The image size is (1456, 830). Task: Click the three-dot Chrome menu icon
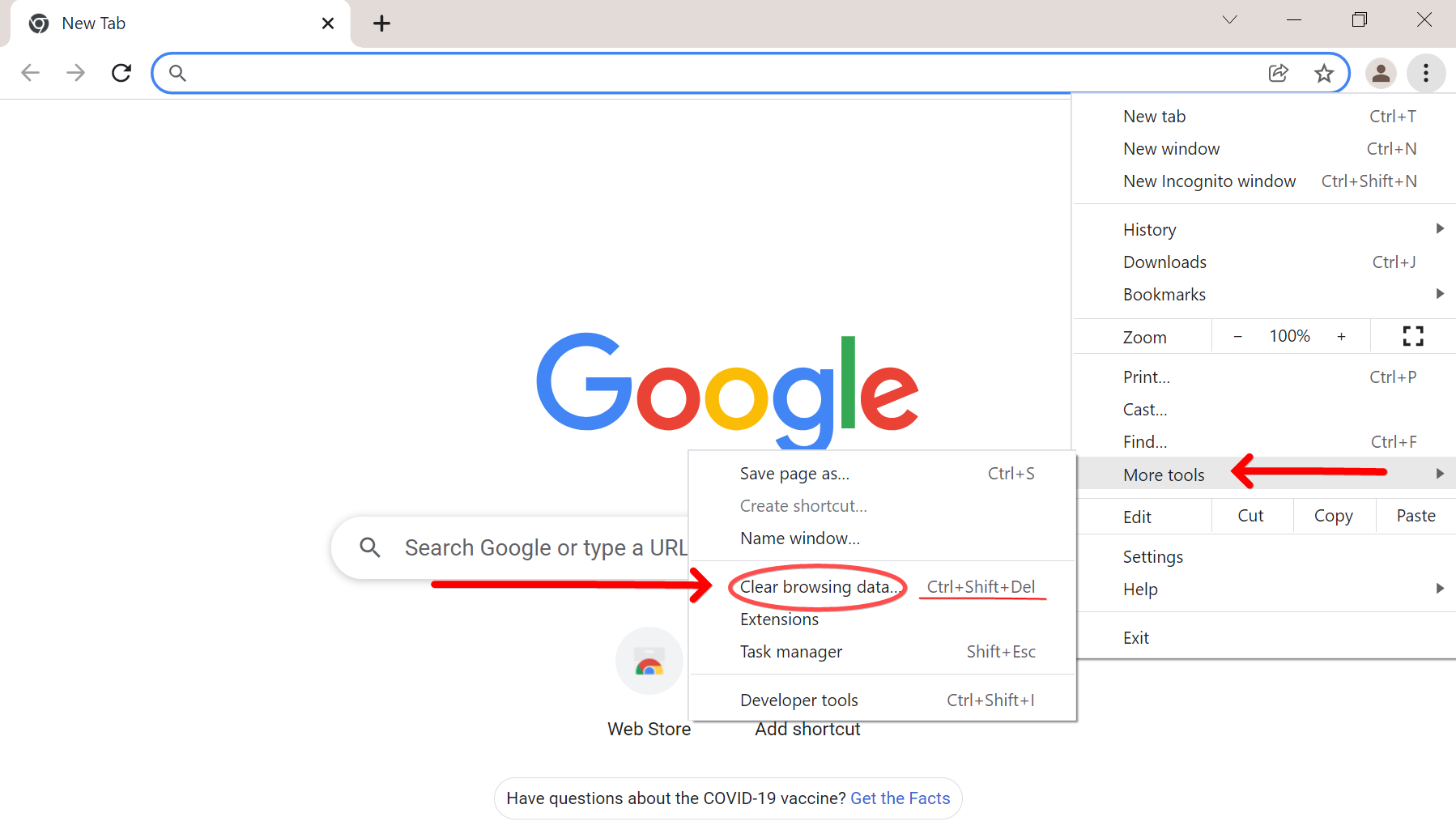(x=1426, y=73)
